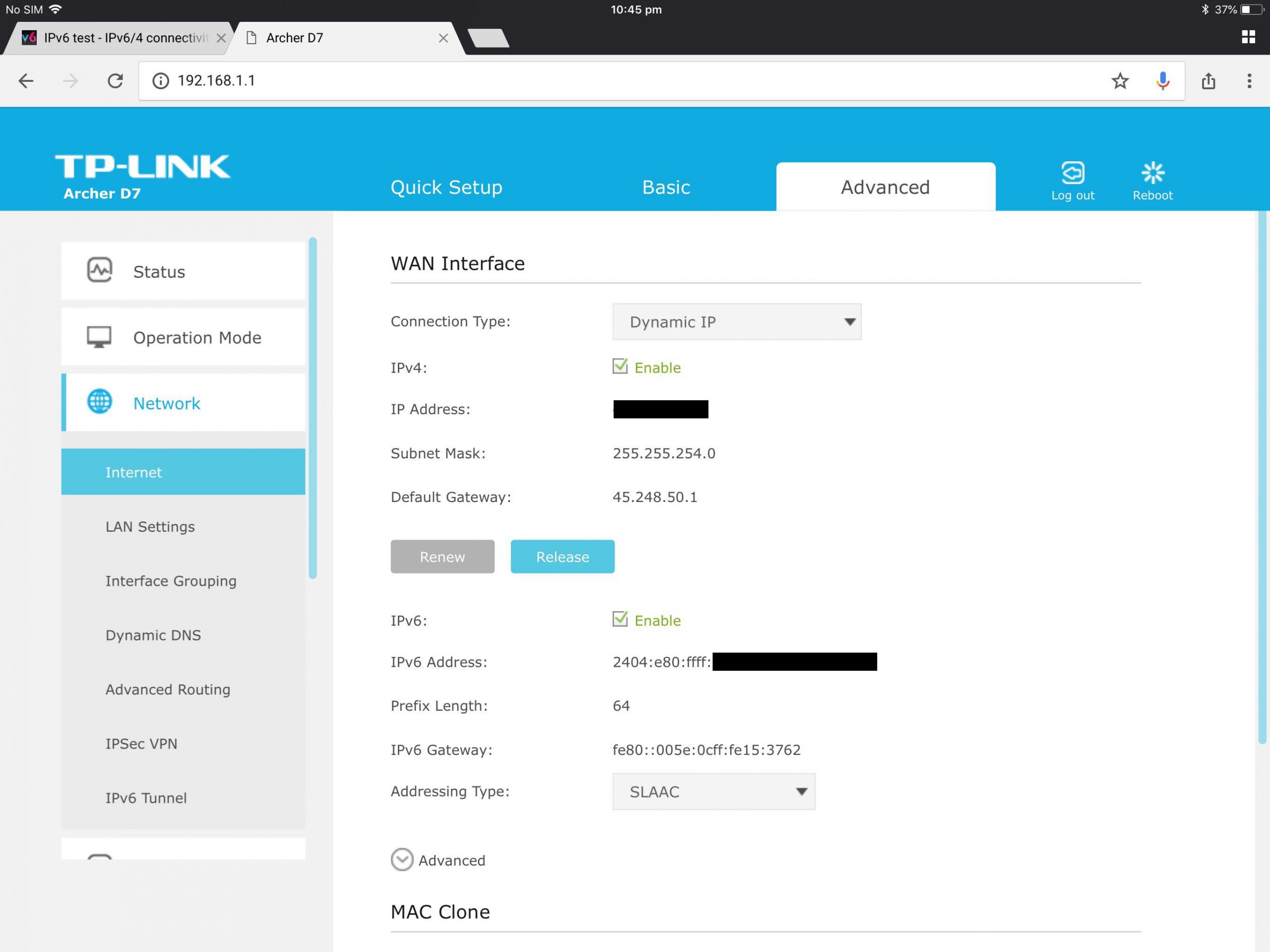
Task: Go back with the browser arrow
Action: pyautogui.click(x=26, y=81)
